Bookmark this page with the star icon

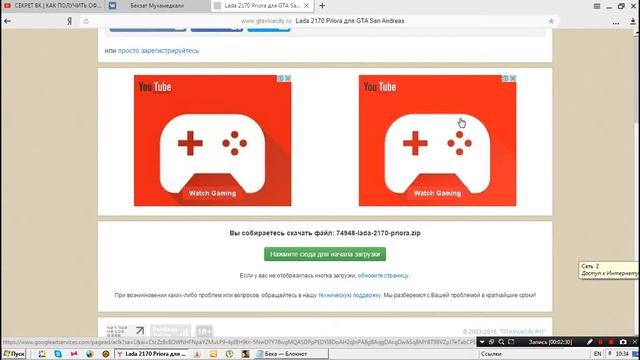[x=551, y=21]
